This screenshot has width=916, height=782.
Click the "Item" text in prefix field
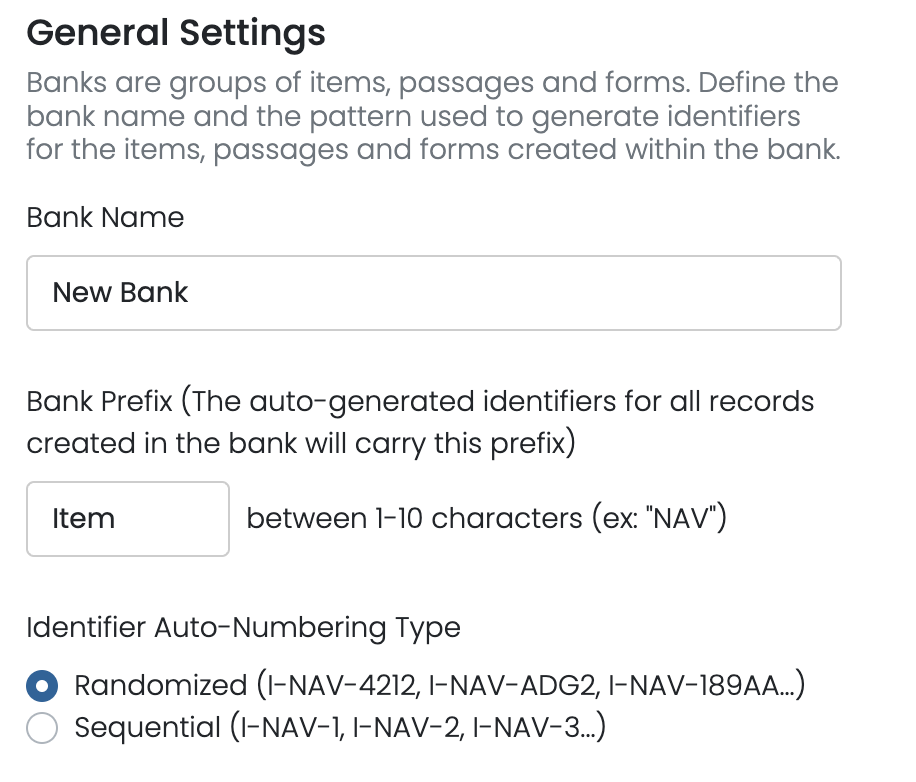[84, 519]
